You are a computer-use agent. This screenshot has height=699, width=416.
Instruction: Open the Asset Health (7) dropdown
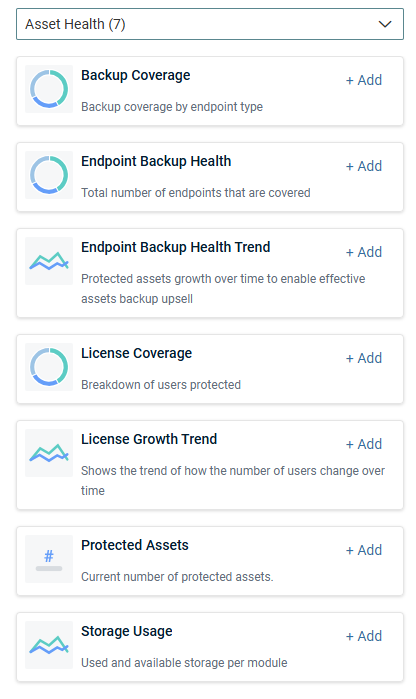(x=210, y=24)
